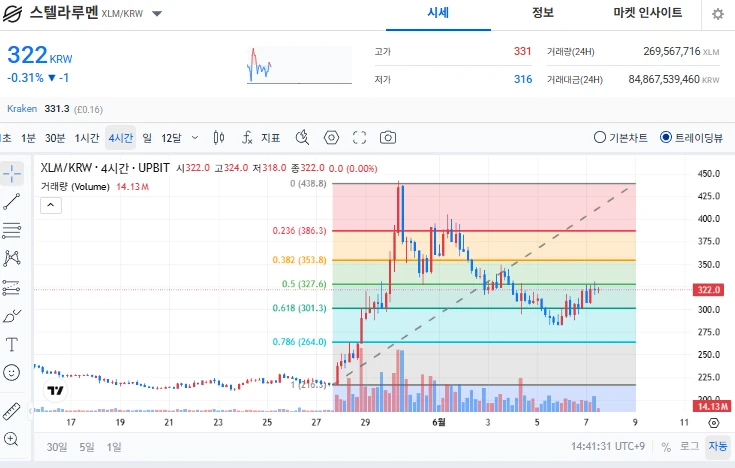Switch to the 시세 tab
This screenshot has height=468, width=735.
point(438,13)
